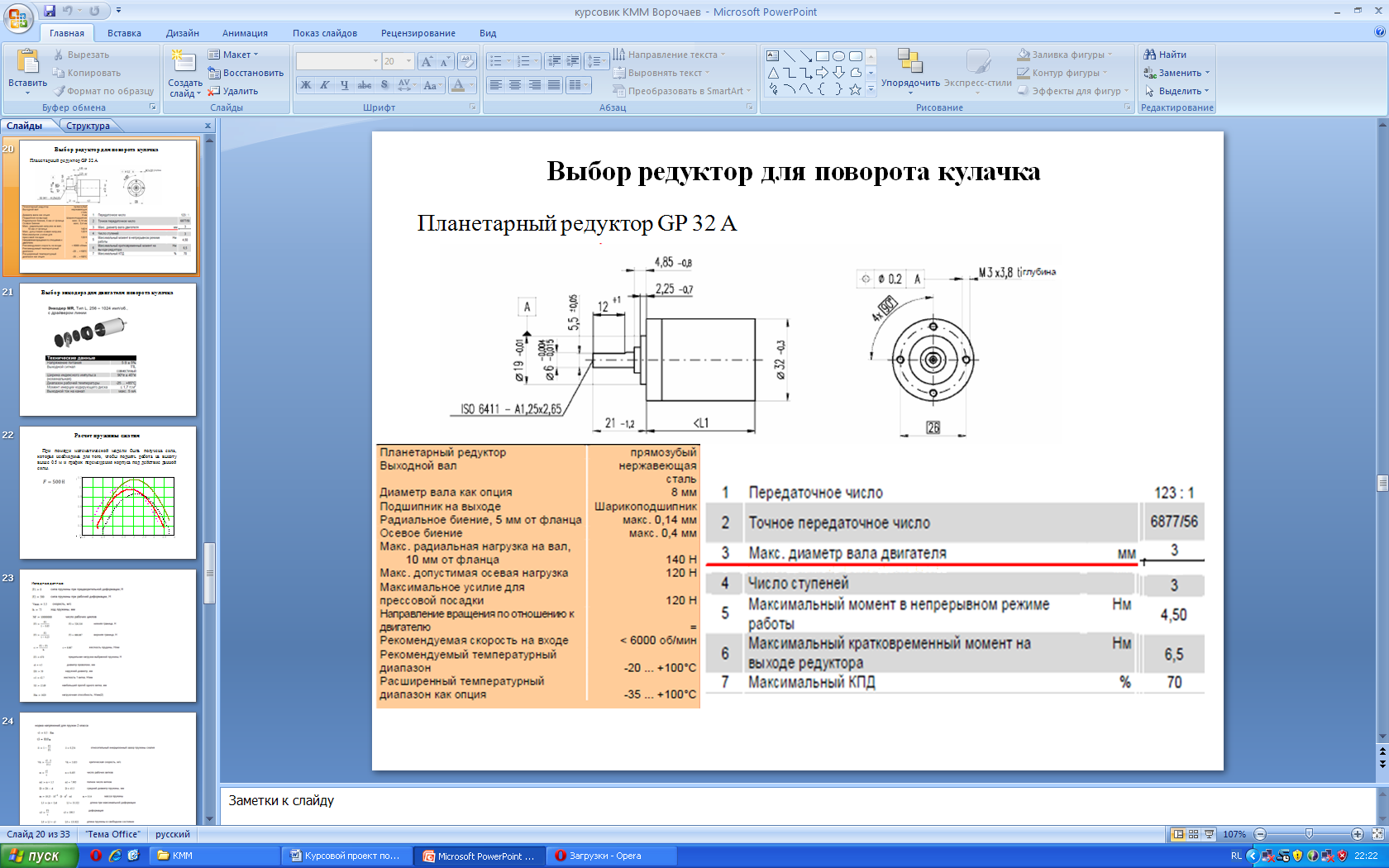Viewport: 1389px width, 868px height.
Task: Align text right in paragraph group
Action: [x=534, y=85]
